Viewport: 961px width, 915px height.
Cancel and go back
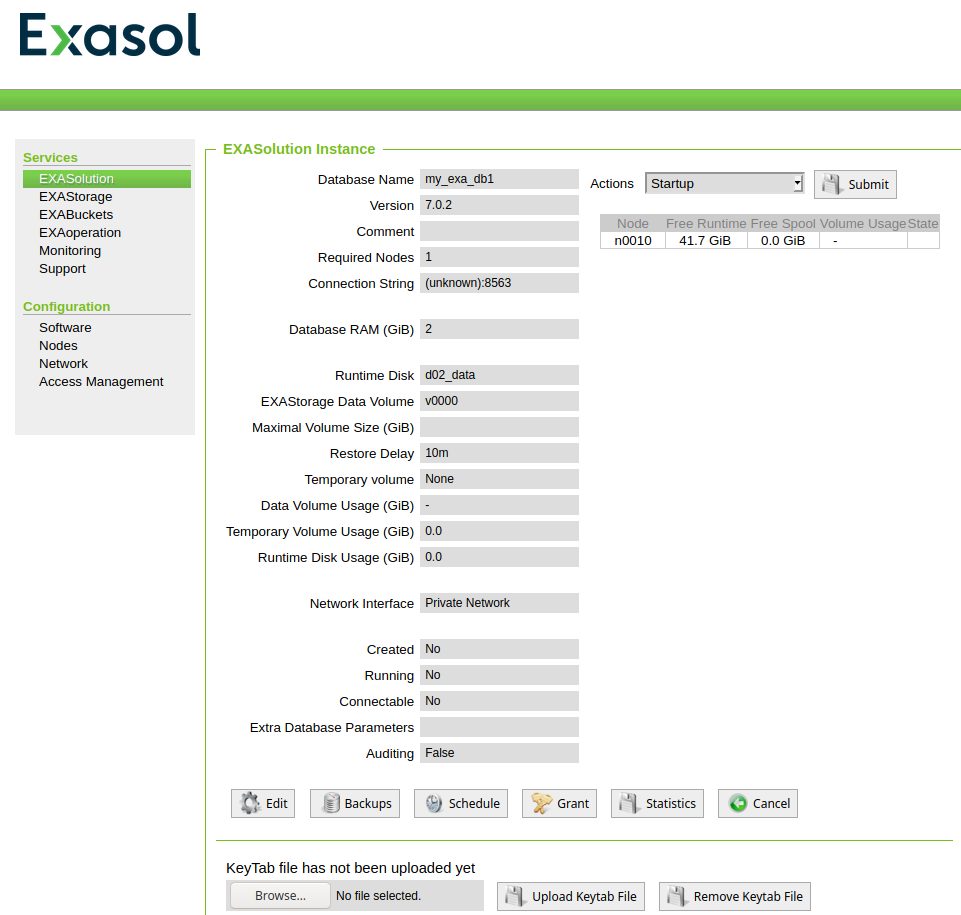click(x=758, y=803)
